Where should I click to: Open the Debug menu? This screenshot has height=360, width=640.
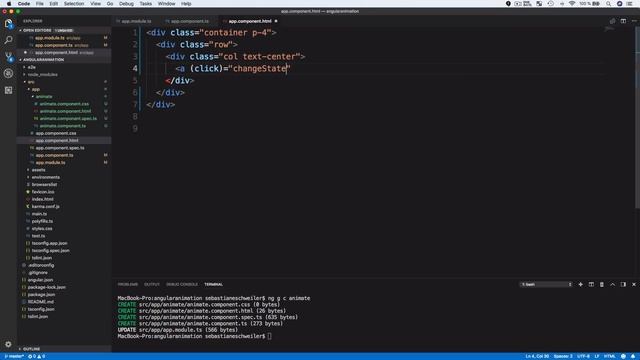pos(126,4)
